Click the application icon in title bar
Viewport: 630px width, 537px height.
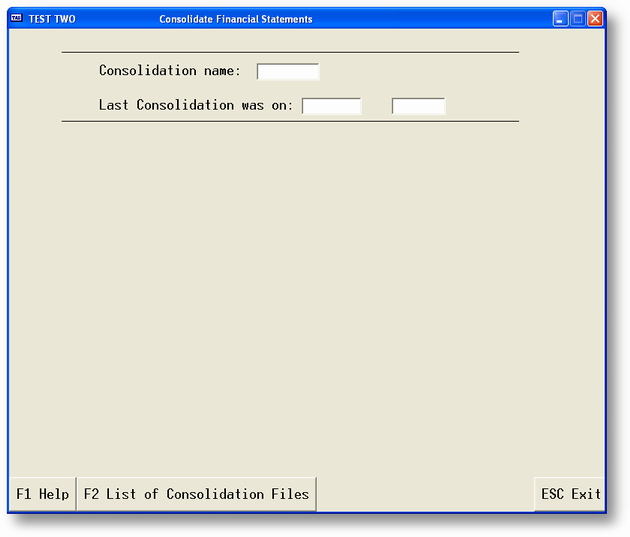tap(16, 18)
